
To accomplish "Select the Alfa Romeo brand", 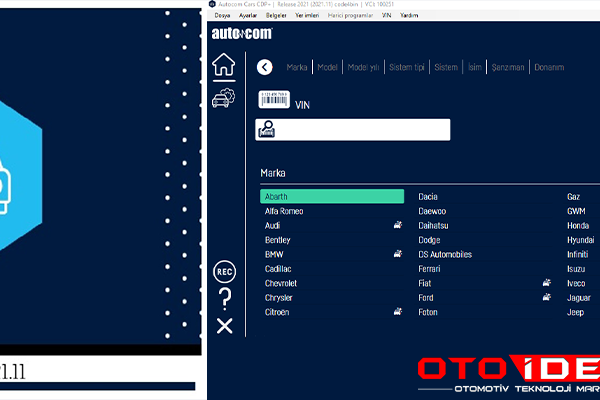I will [x=284, y=211].
